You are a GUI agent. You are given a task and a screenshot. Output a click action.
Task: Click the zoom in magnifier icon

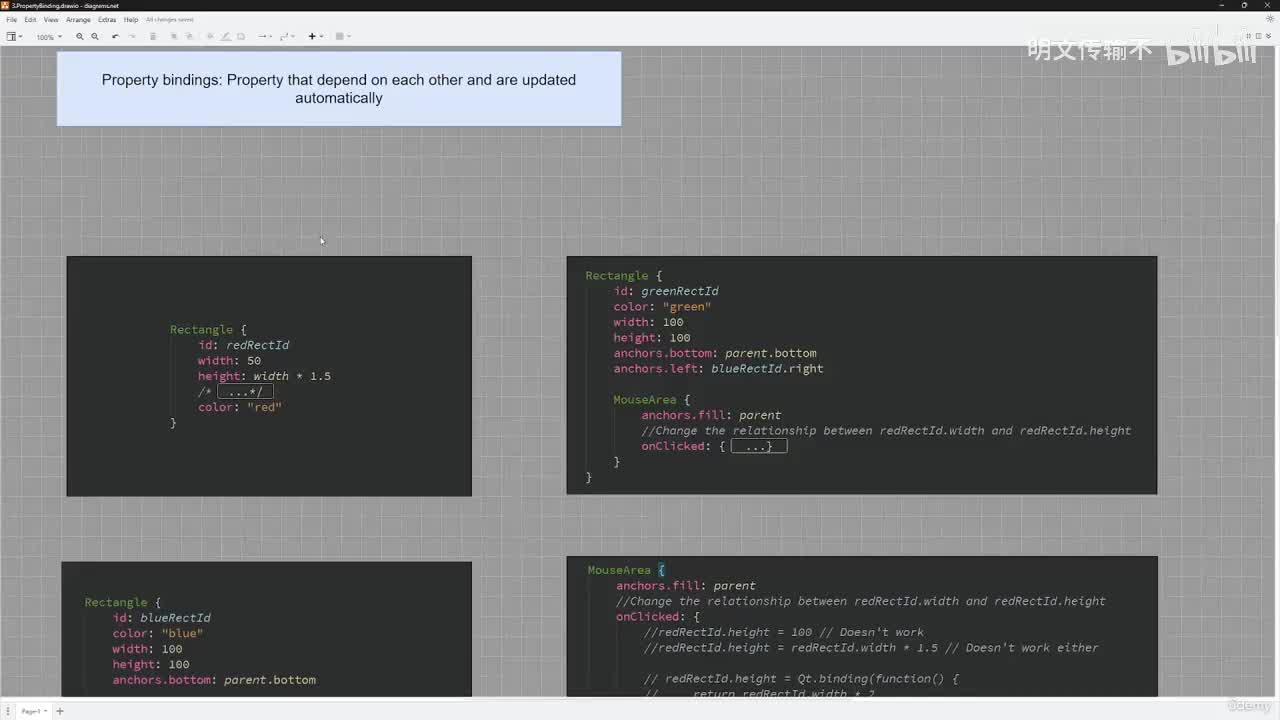pyautogui.click(x=80, y=37)
